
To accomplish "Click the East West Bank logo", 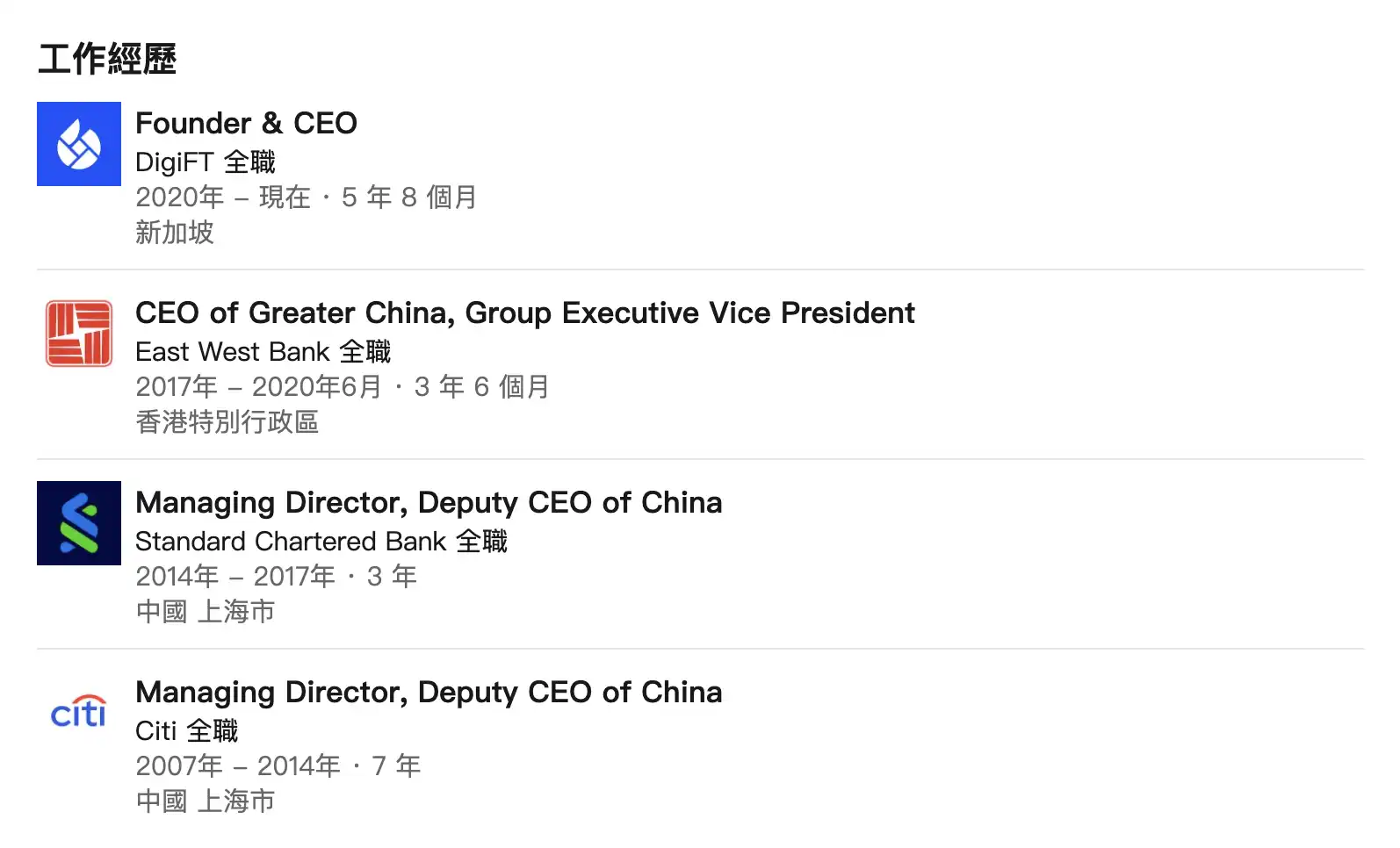I will 79,334.
